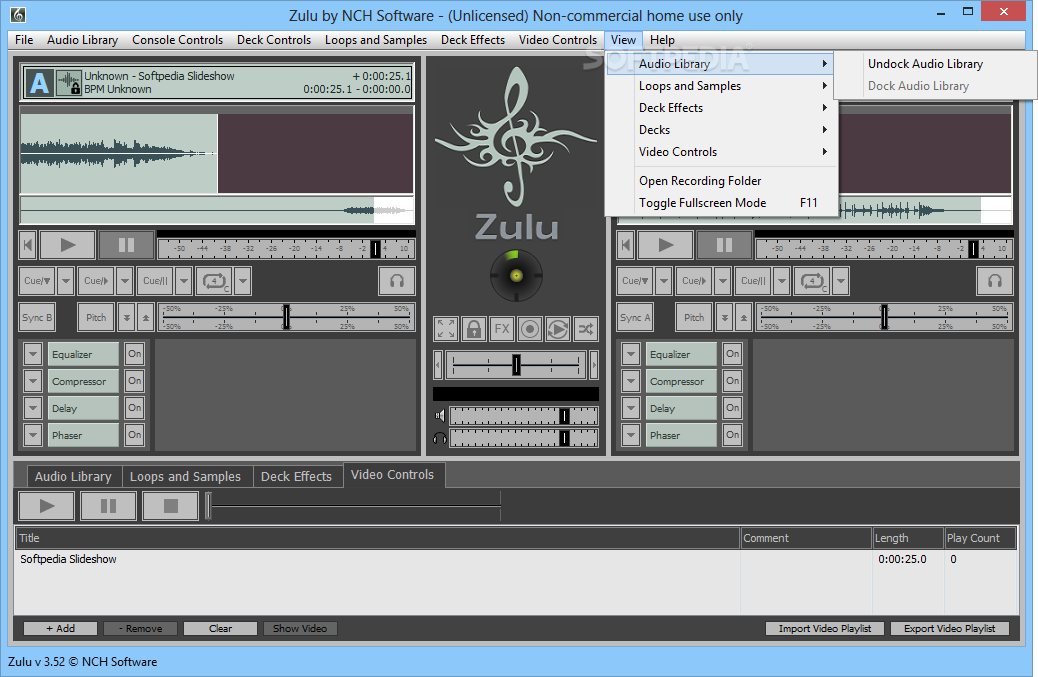Pause Deck B

coord(724,245)
